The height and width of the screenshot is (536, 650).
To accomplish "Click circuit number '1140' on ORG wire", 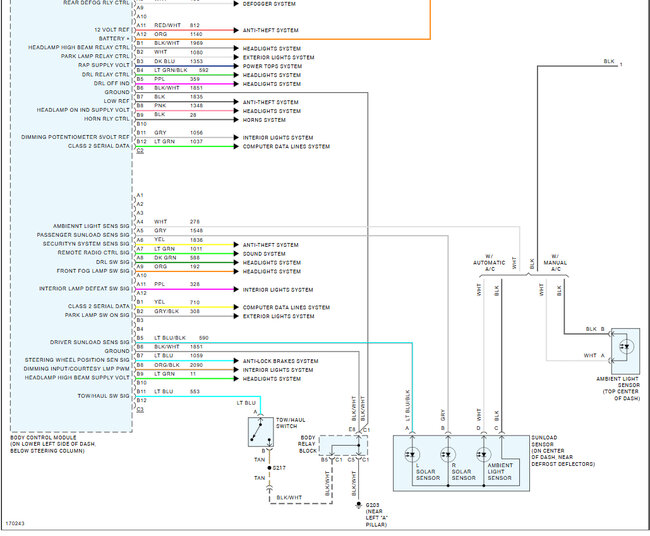I will 196,34.
